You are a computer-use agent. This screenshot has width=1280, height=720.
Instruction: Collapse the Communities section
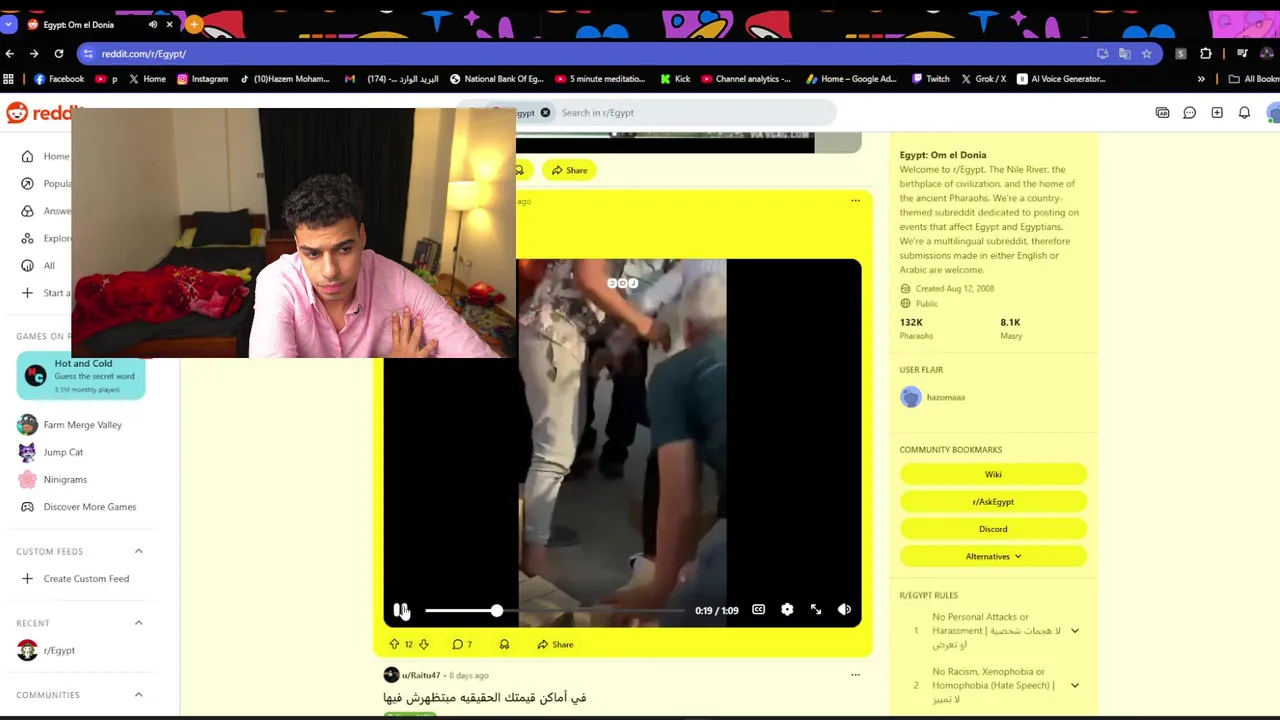tap(139, 695)
